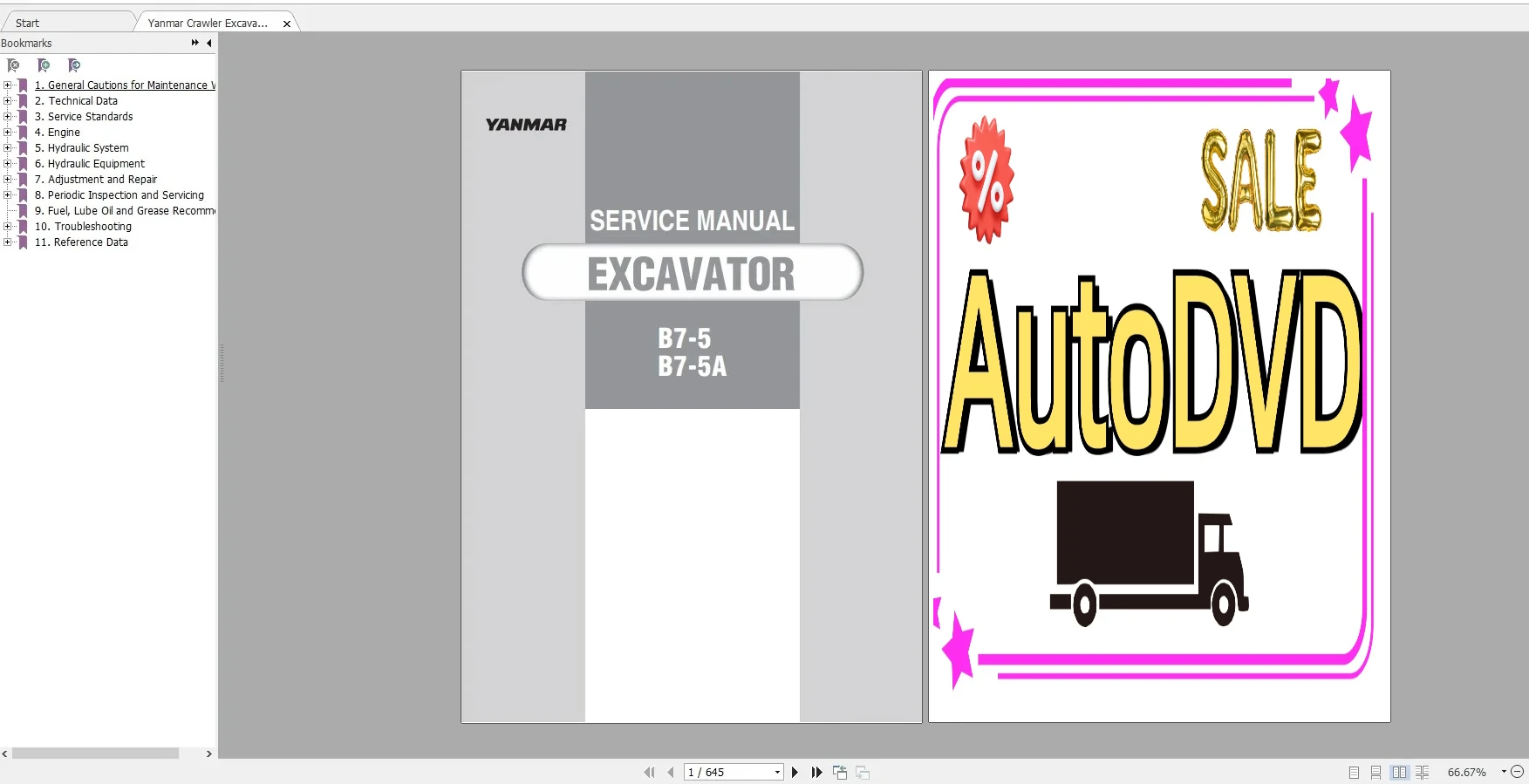
Task: Switch to continuous page view
Action: 1375,772
